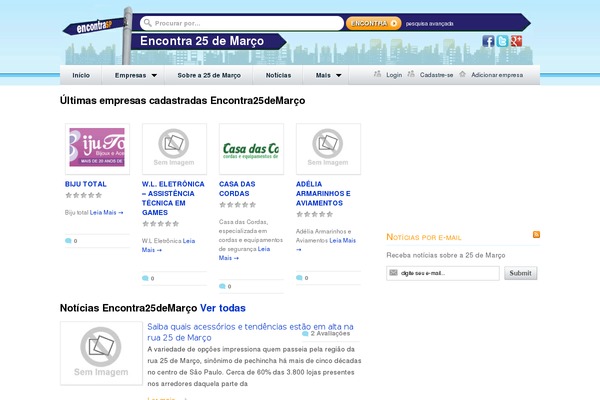Rate Adélia Armarinhos using its stars
The image size is (600, 400).
[x=315, y=214]
